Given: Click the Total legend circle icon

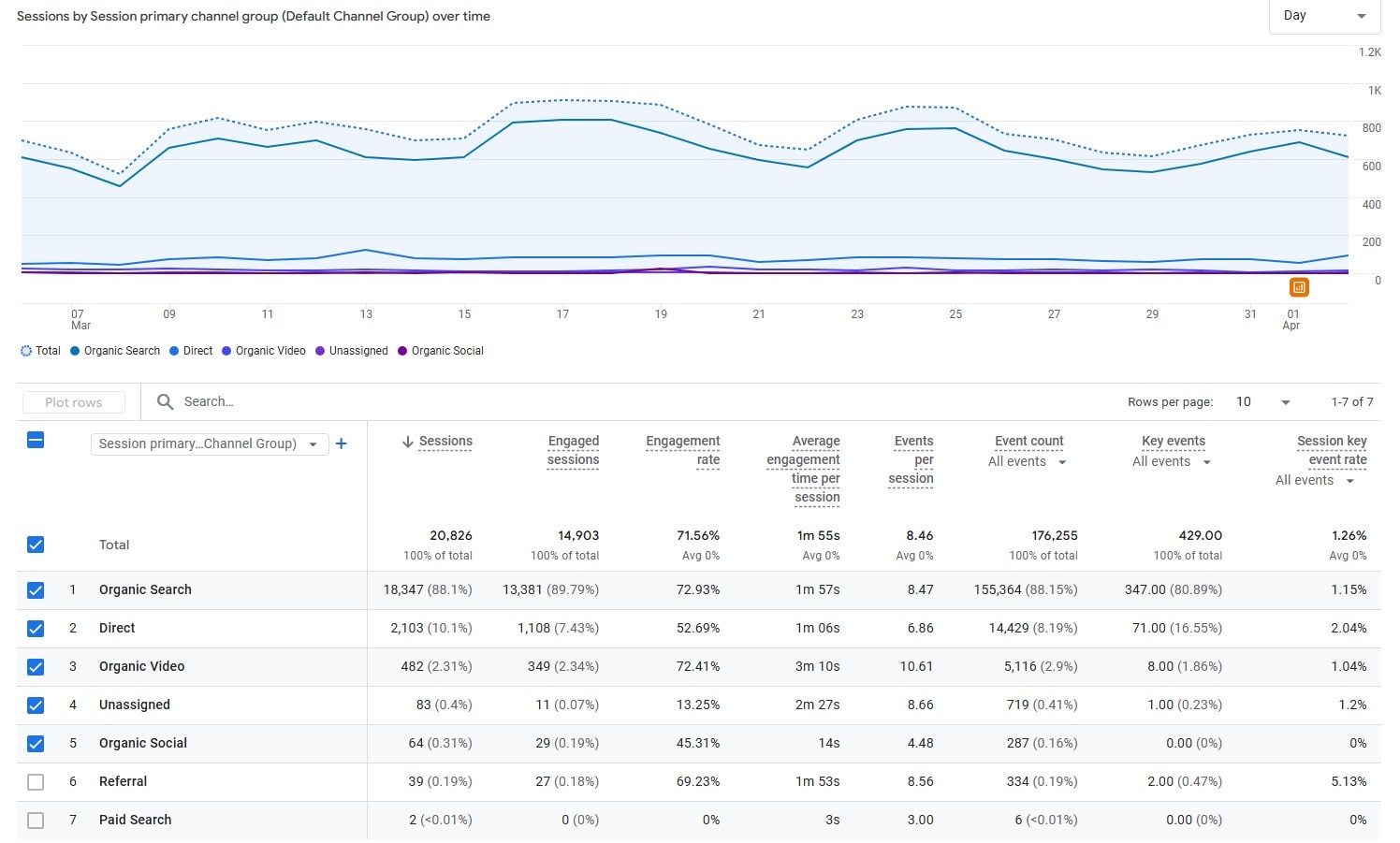Looking at the screenshot, I should 26,351.
